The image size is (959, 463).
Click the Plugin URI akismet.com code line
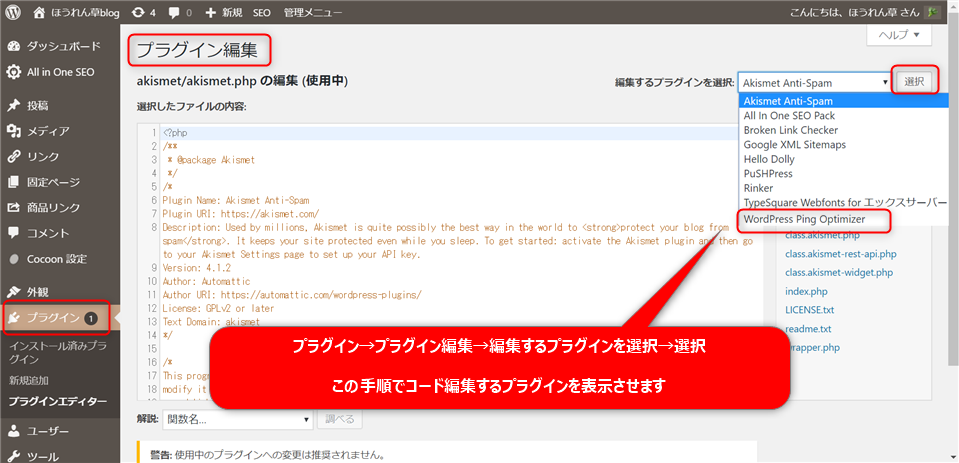pyautogui.click(x=241, y=213)
